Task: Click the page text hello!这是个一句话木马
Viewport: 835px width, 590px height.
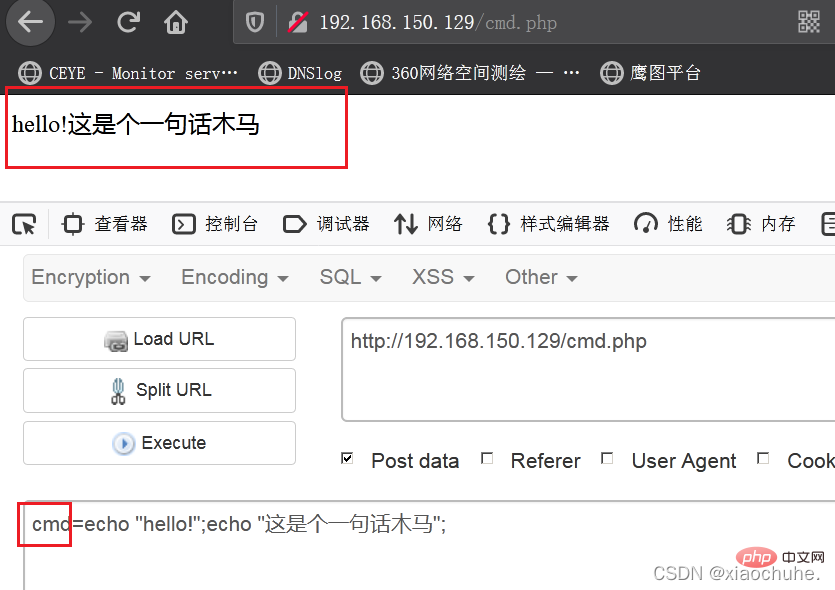Action: (136, 125)
